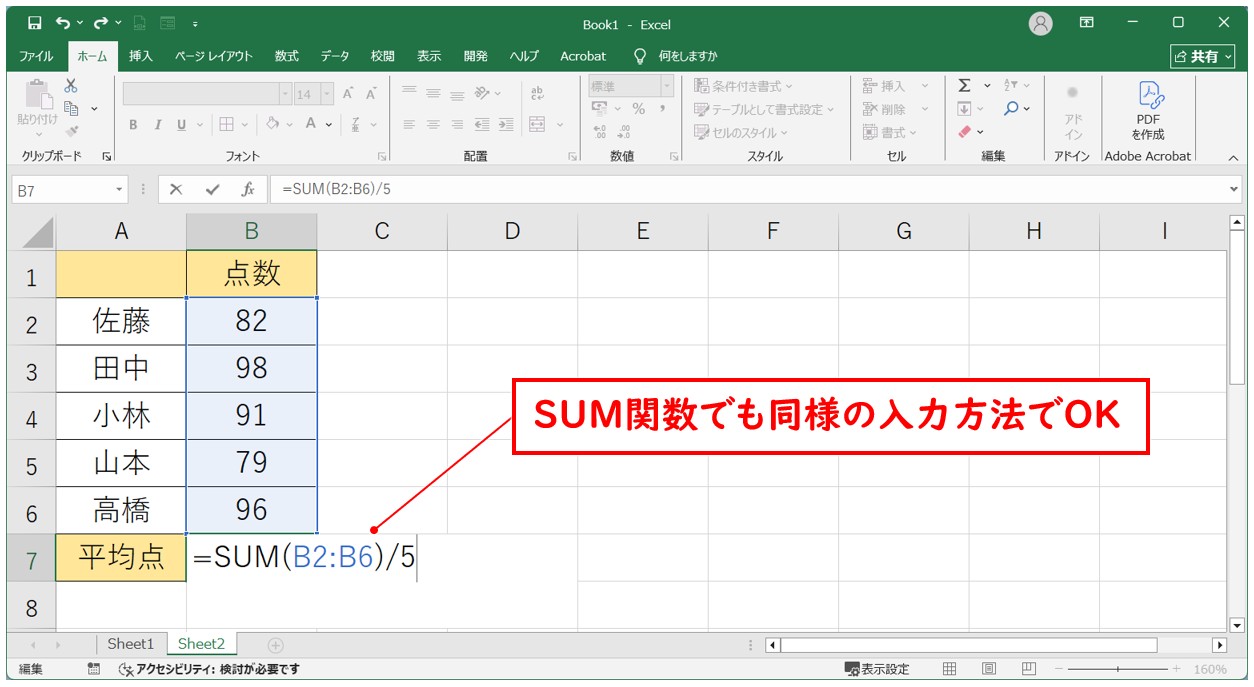
Task: Collapse the ribbon with chevron
Action: click(x=1232, y=157)
